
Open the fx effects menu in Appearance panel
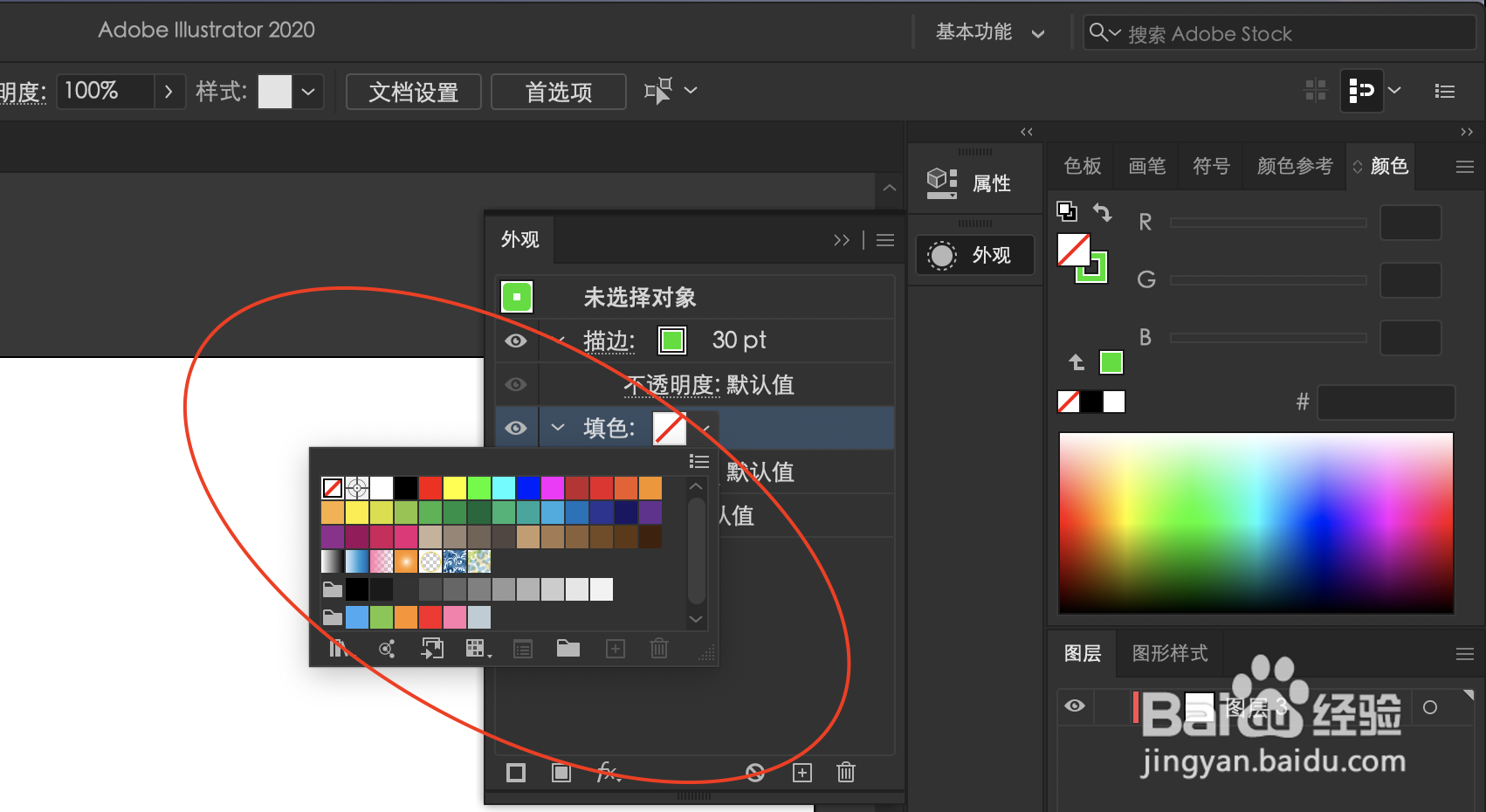(609, 773)
